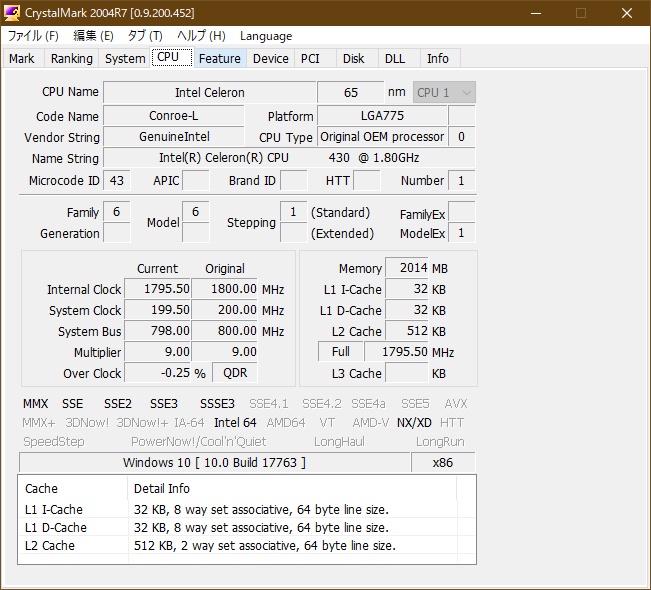This screenshot has height=590, width=651.
Task: Switch to the Feature tab
Action: tap(220, 59)
